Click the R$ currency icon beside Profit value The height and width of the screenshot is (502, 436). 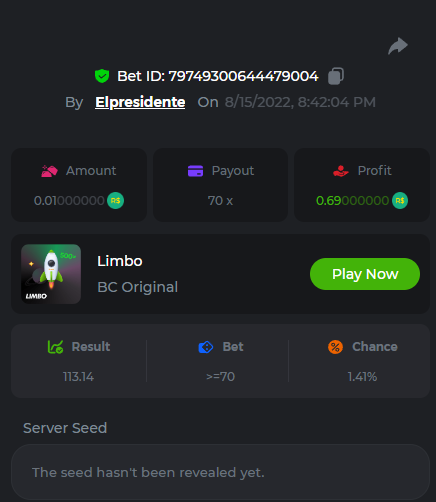400,201
